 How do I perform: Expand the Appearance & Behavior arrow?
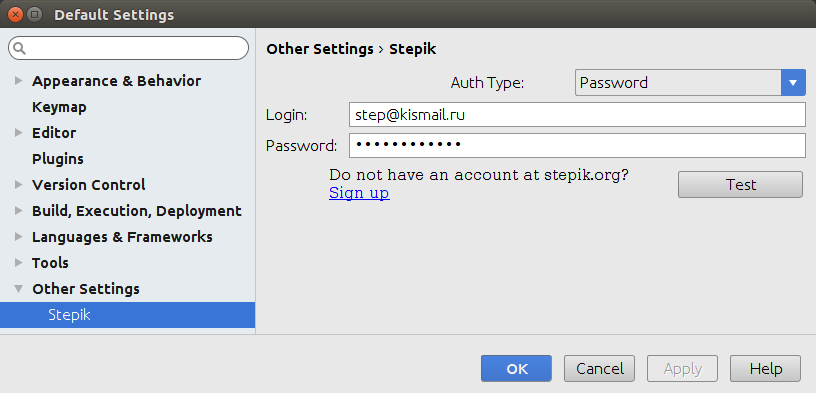tap(19, 81)
